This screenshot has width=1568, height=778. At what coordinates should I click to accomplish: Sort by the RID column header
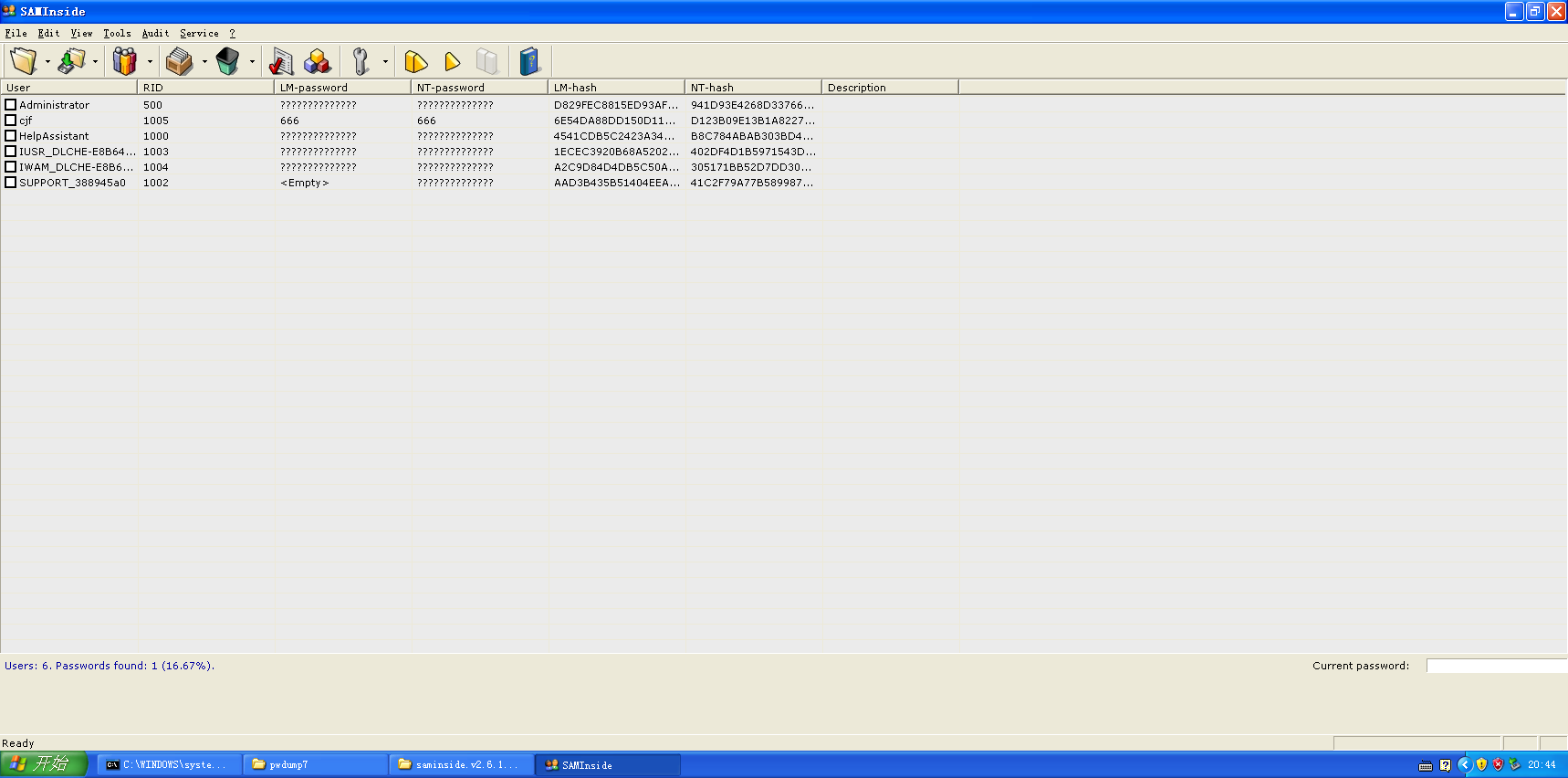(x=205, y=88)
